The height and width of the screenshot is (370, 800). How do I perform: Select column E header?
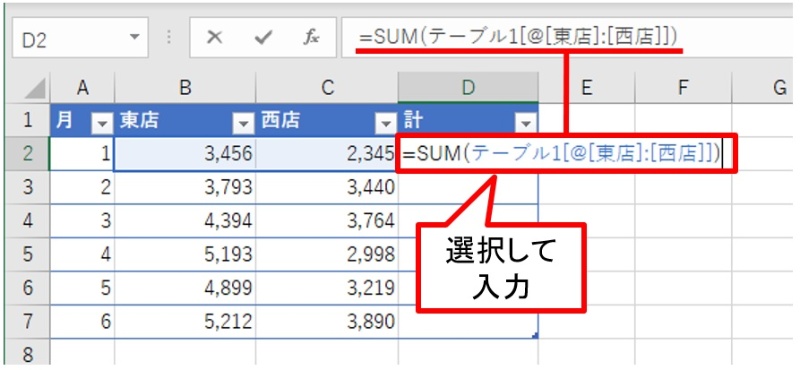pos(587,88)
